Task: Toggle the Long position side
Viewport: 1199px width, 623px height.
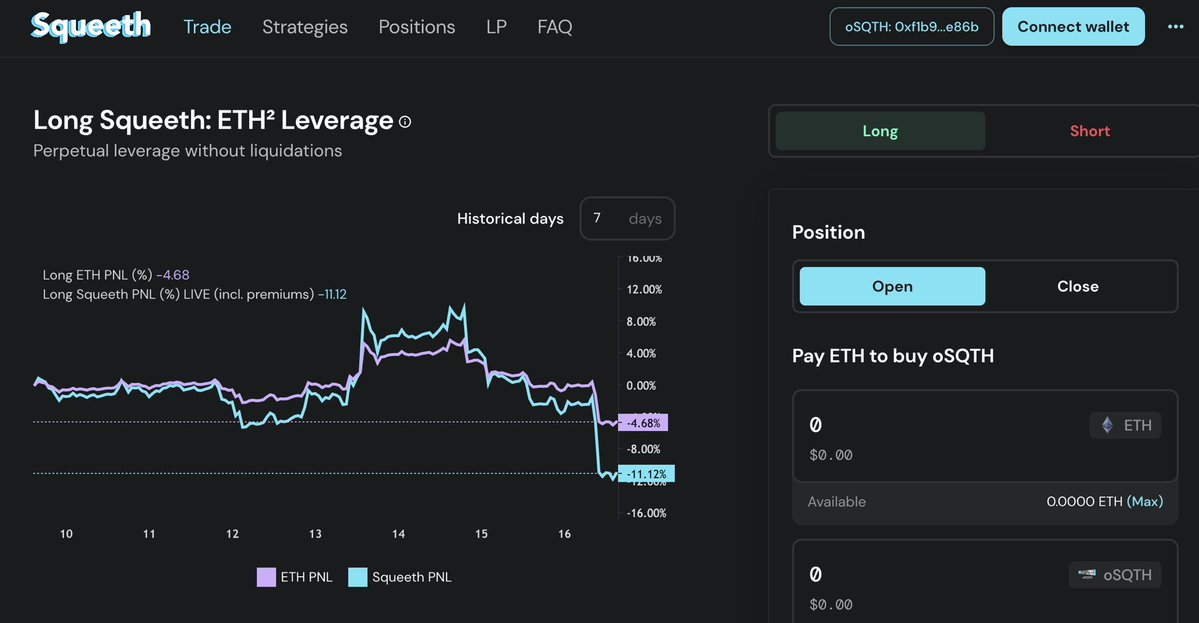Action: click(880, 131)
